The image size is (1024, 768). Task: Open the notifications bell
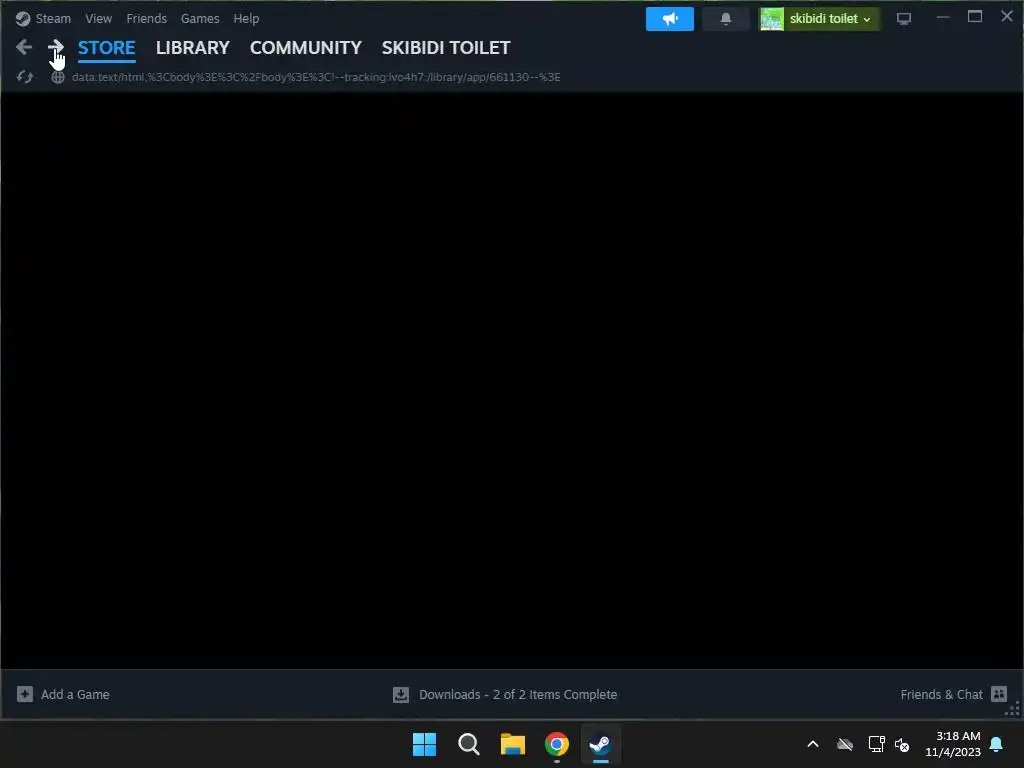726,19
